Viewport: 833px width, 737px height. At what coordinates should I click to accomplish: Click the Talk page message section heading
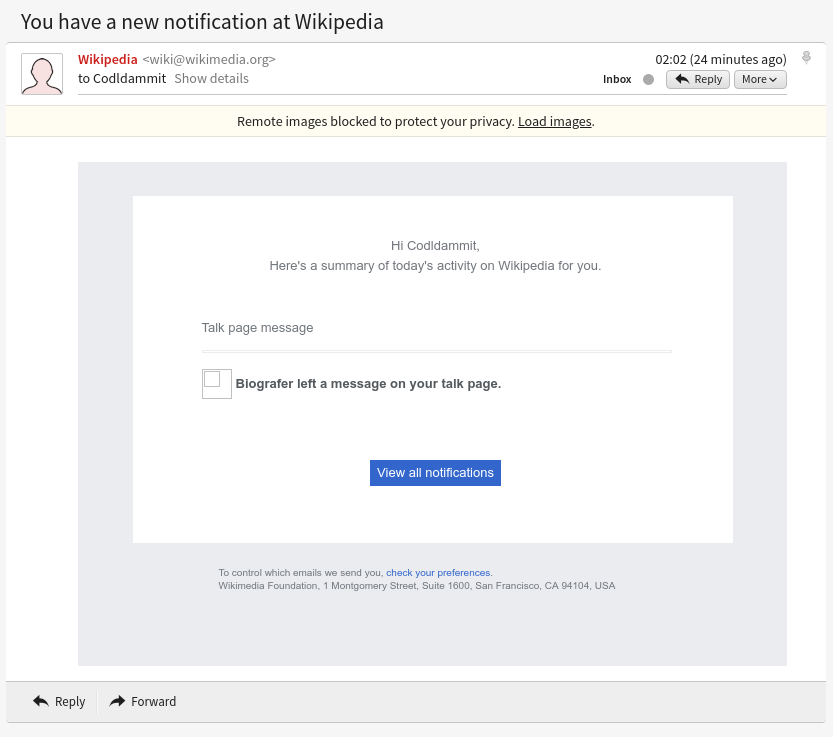coord(257,328)
